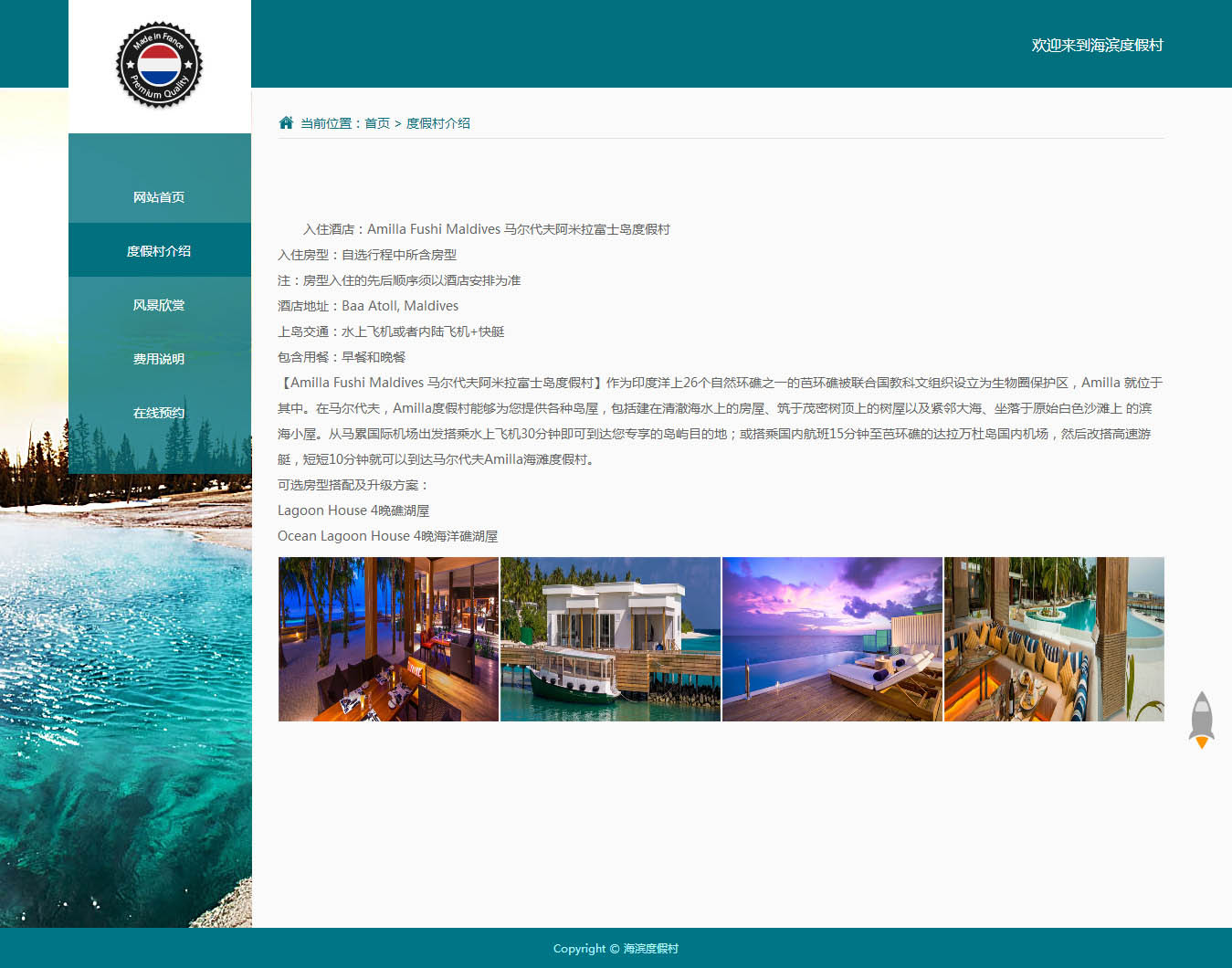The height and width of the screenshot is (968, 1232).
Task: Click the 上岛交通 transport info line
Action: (391, 331)
